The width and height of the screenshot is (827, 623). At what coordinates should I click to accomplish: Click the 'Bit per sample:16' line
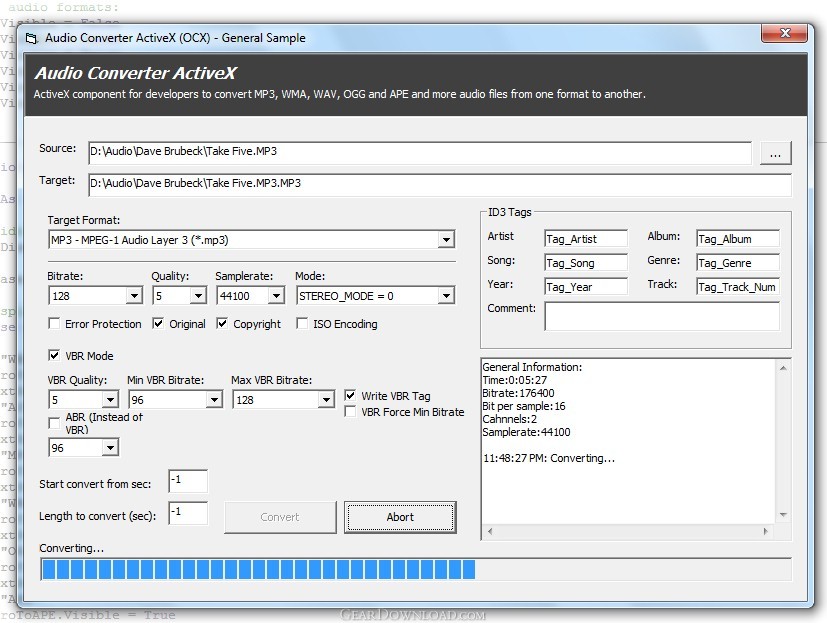(x=524, y=406)
